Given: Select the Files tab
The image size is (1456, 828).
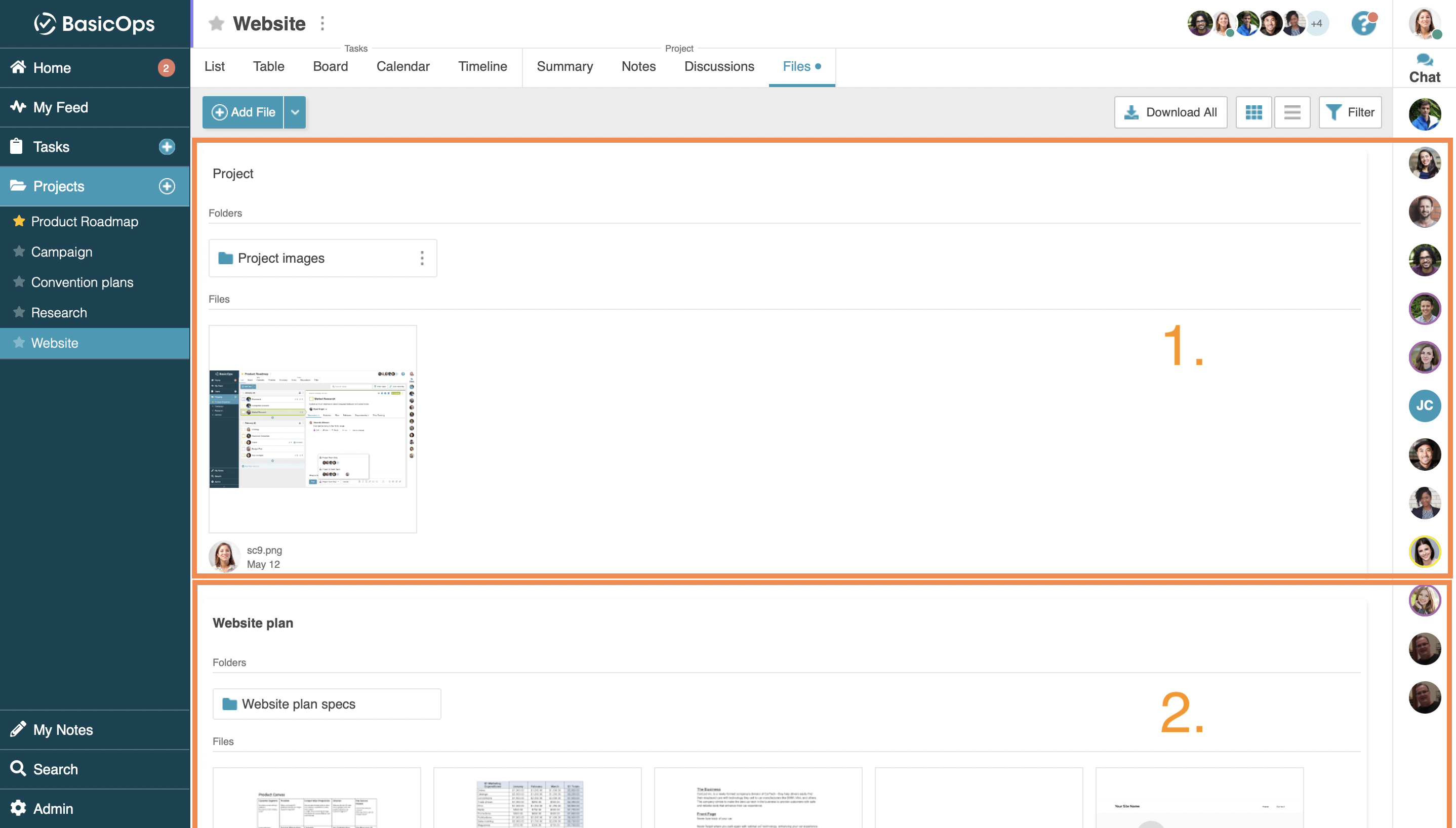Looking at the screenshot, I should coord(801,66).
